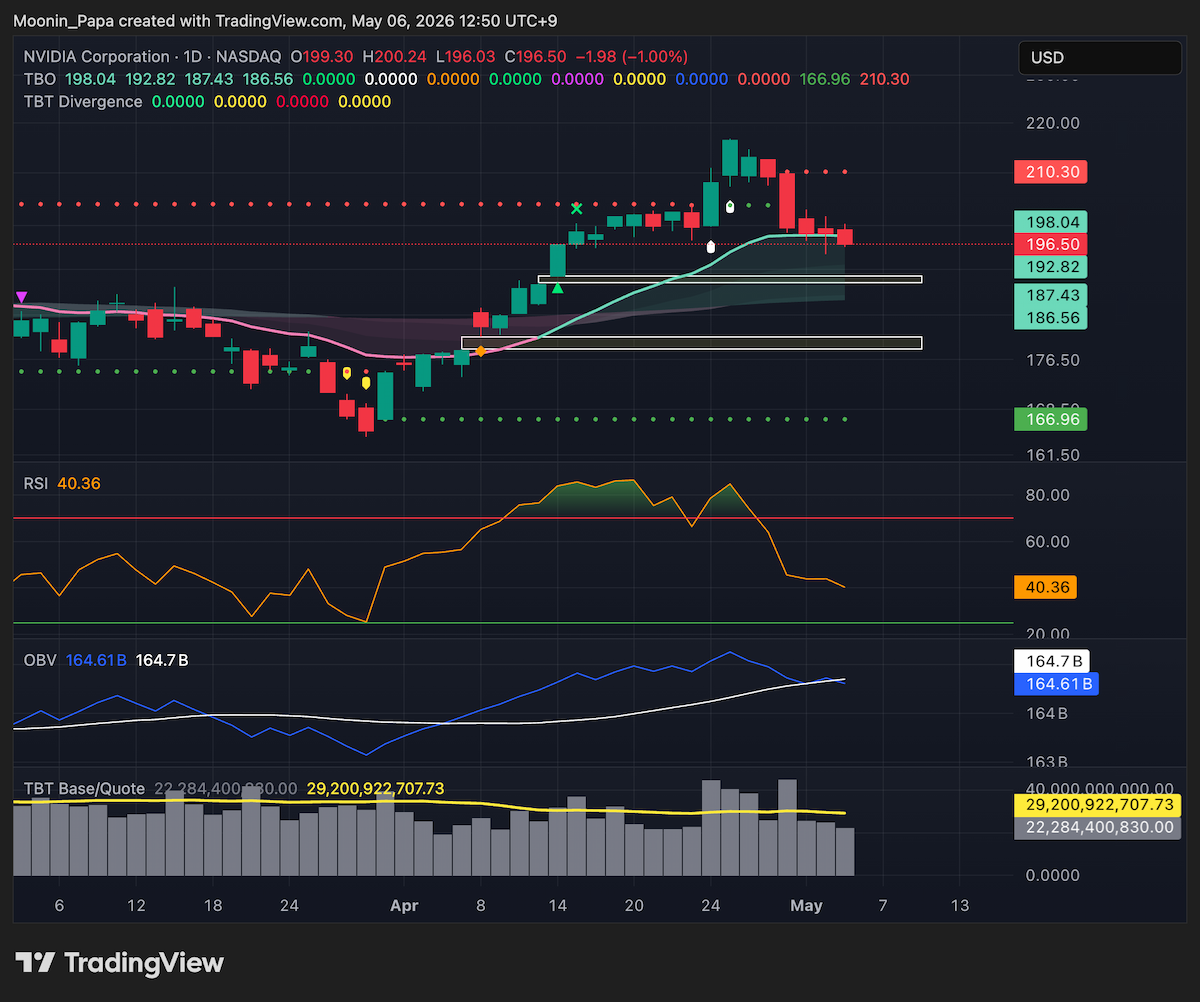Image resolution: width=1200 pixels, height=1002 pixels.
Task: Click the TBT Divergence indicator label
Action: 82,102
